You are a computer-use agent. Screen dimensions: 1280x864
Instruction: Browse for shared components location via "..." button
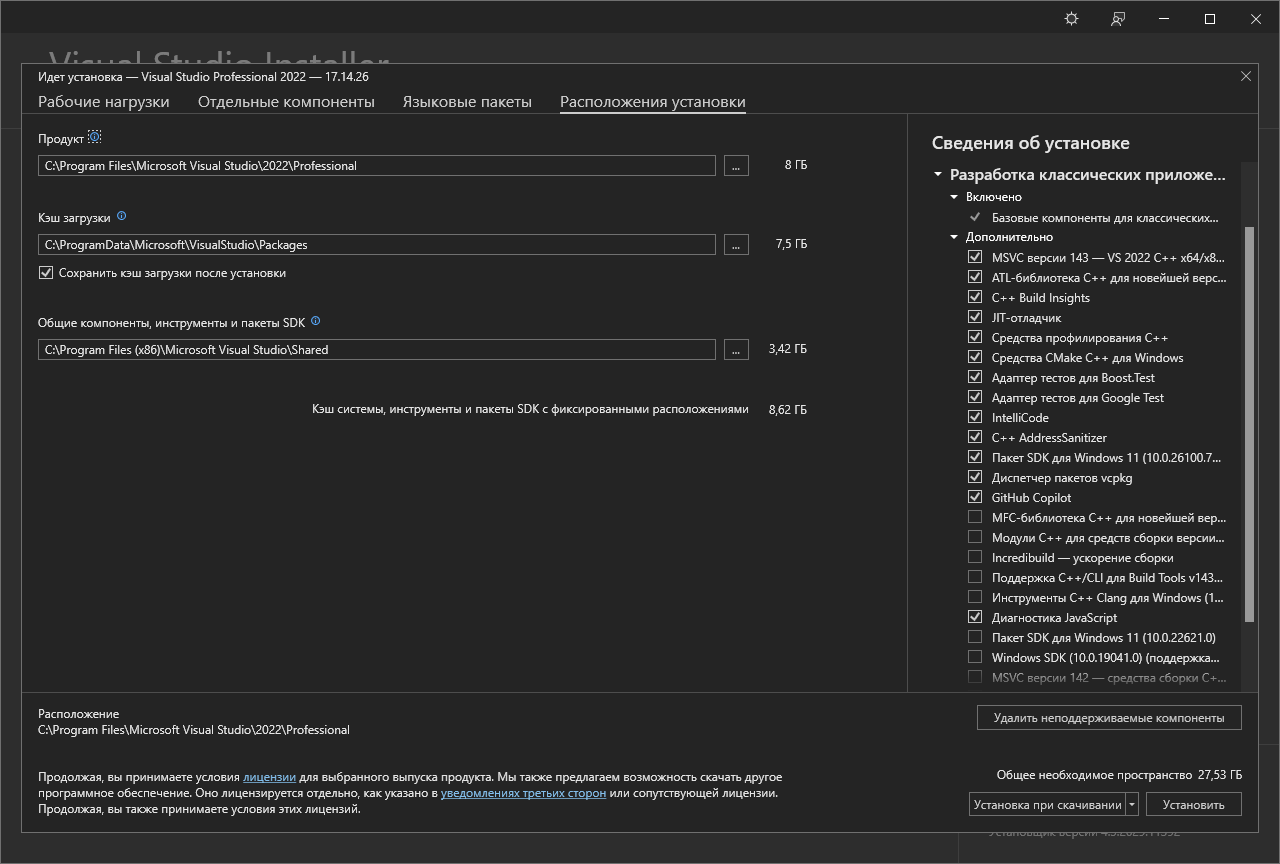click(735, 349)
